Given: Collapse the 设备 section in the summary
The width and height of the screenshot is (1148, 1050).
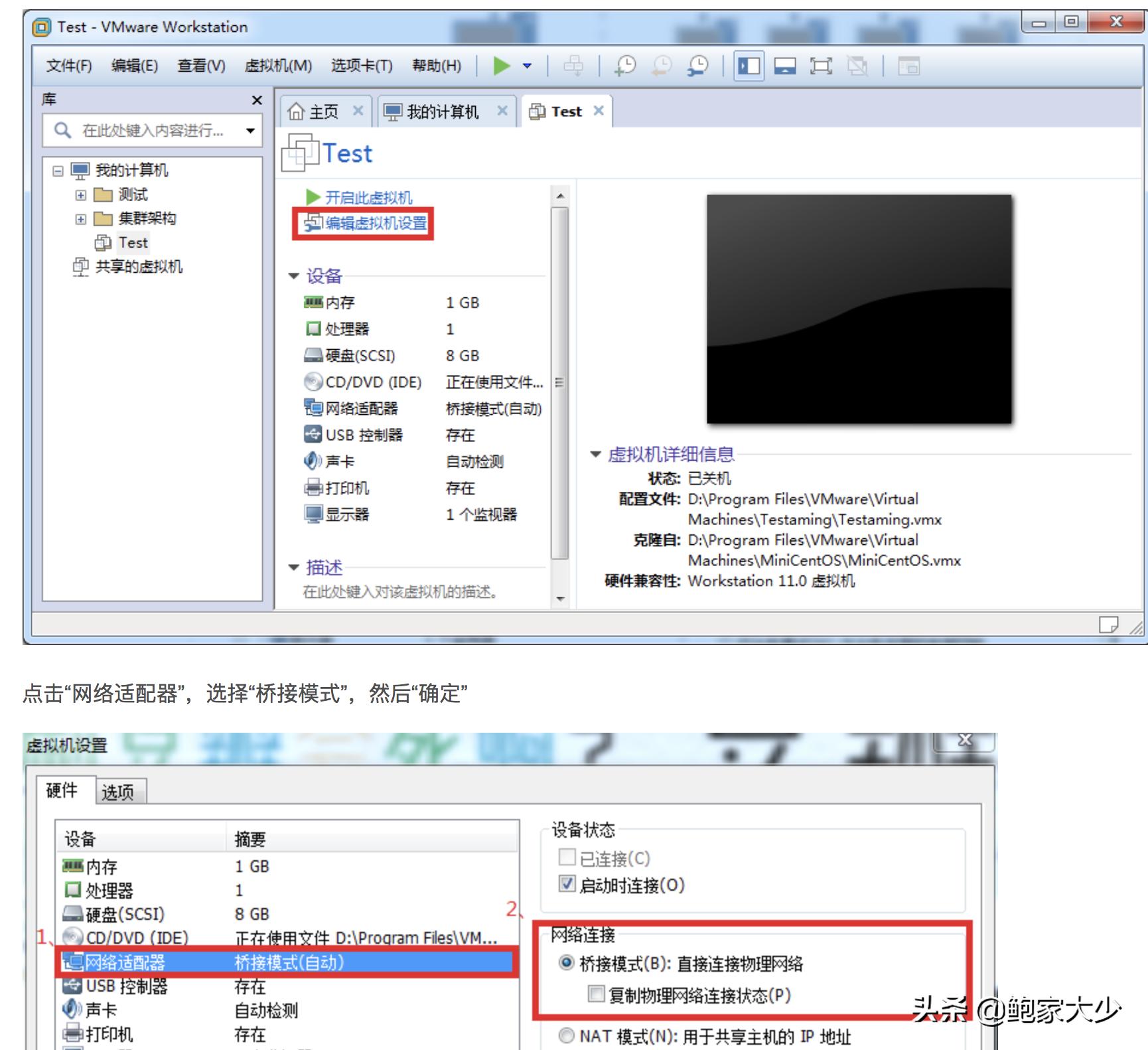Looking at the screenshot, I should point(293,277).
